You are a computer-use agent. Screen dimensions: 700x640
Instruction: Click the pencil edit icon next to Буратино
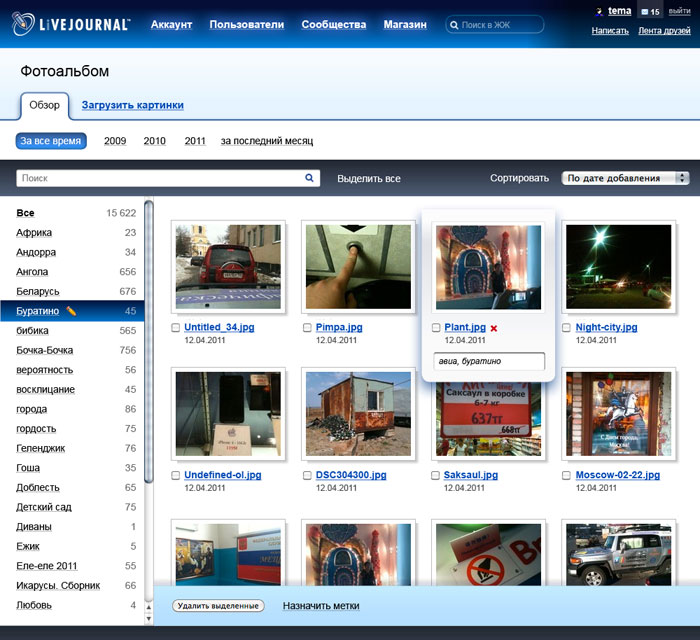[71, 311]
